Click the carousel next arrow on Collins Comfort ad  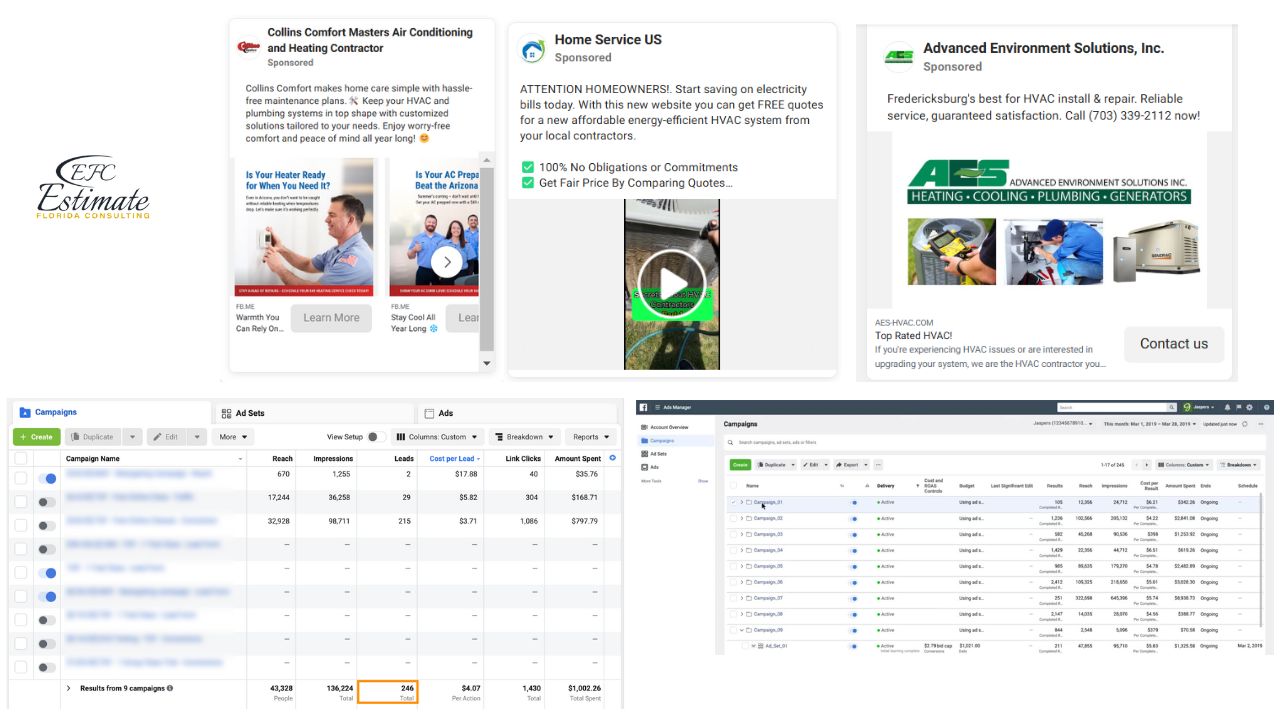pyautogui.click(x=446, y=262)
